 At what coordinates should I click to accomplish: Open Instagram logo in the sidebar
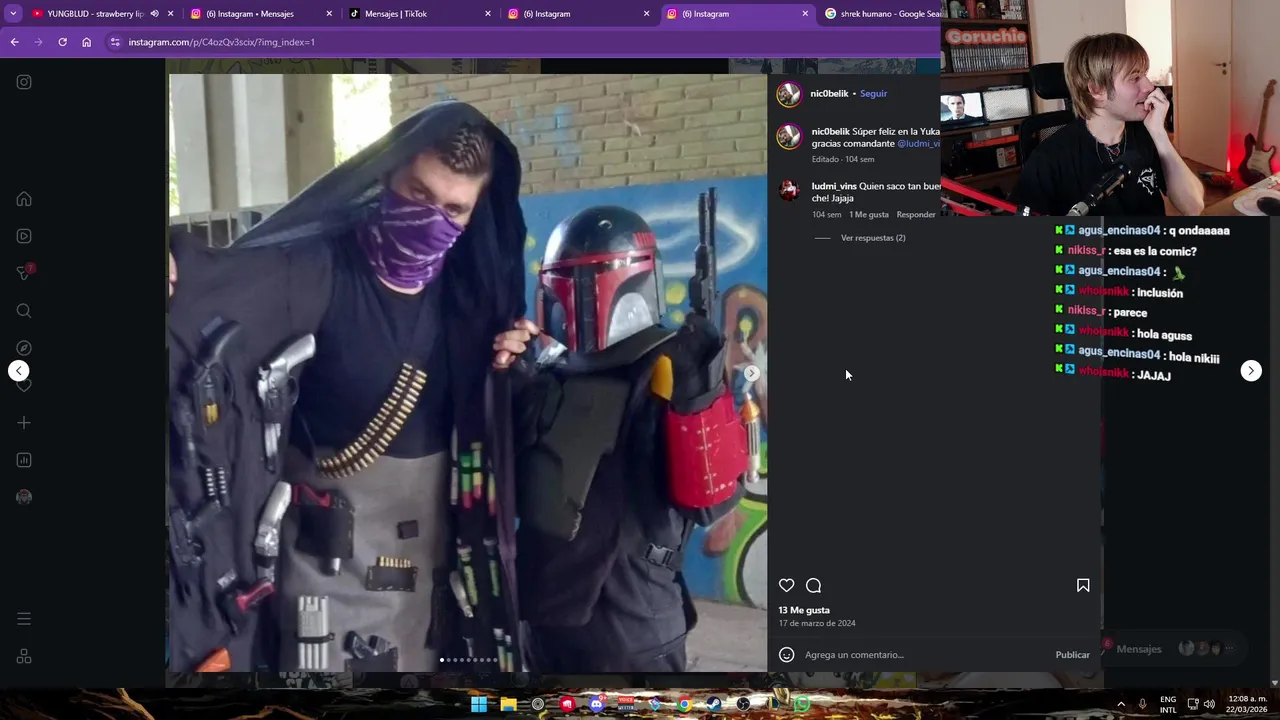tap(24, 82)
